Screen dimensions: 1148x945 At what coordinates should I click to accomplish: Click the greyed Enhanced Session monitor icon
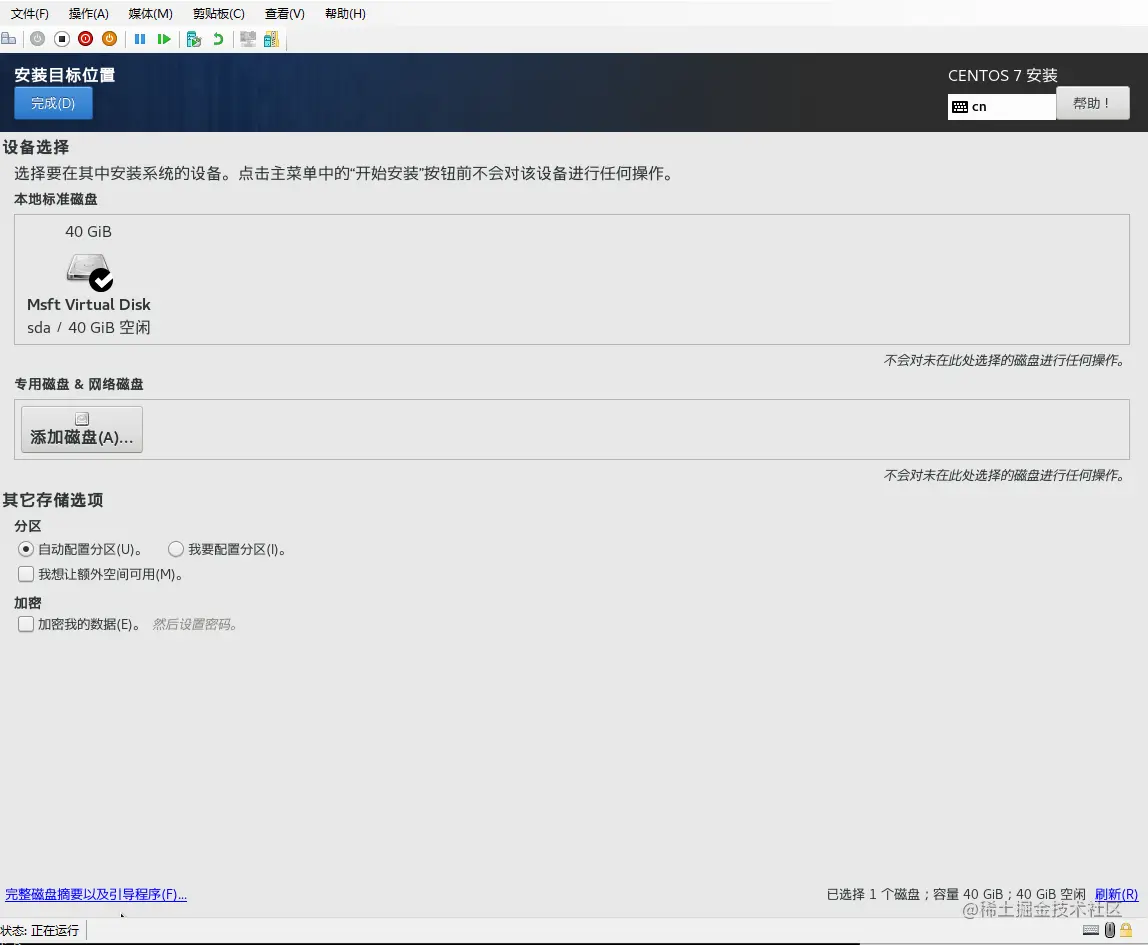tap(248, 39)
